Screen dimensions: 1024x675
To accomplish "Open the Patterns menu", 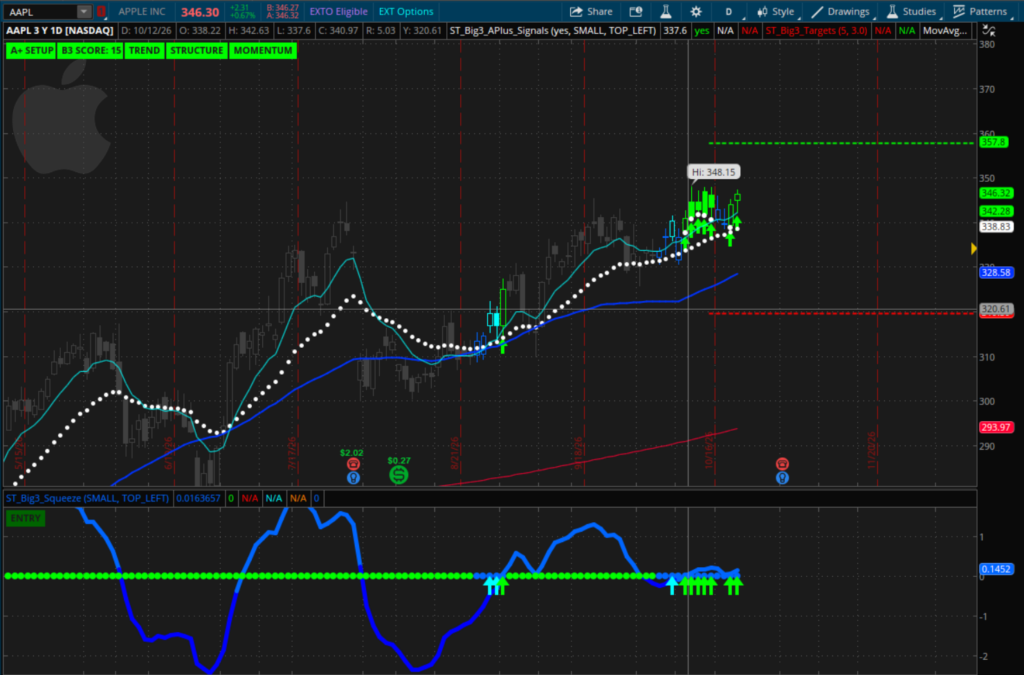I will [980, 12].
